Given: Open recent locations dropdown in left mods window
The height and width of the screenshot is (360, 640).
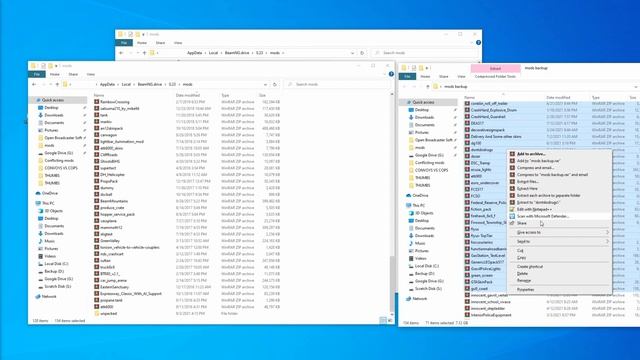Looking at the screenshot, I should pos(51,84).
